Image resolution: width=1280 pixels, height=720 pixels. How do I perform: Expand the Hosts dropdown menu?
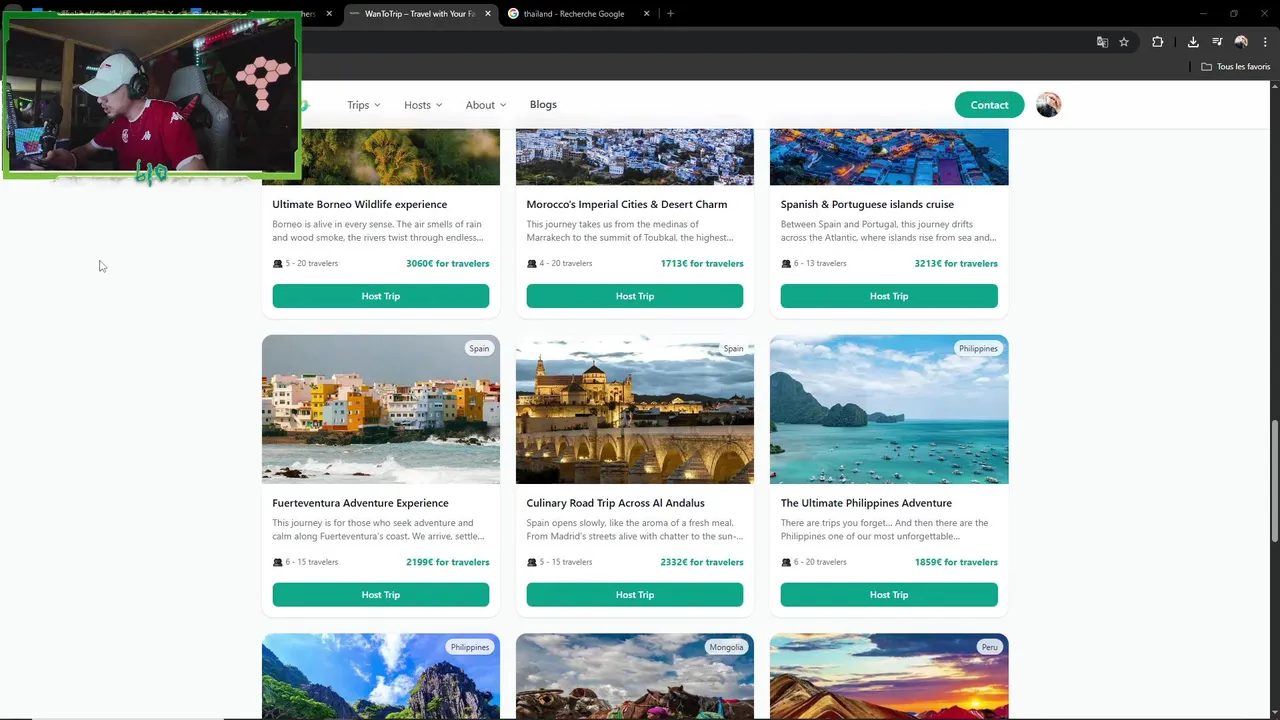pyautogui.click(x=423, y=105)
